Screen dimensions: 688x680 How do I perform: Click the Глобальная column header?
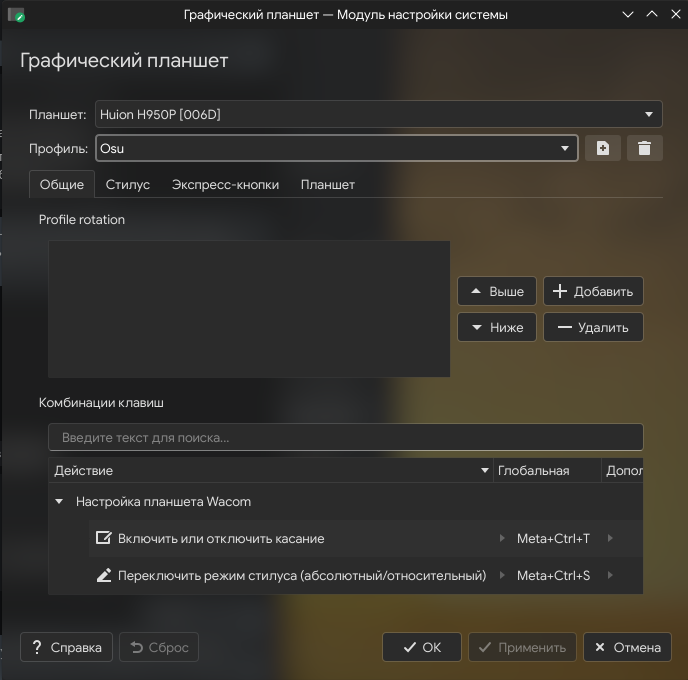click(547, 470)
